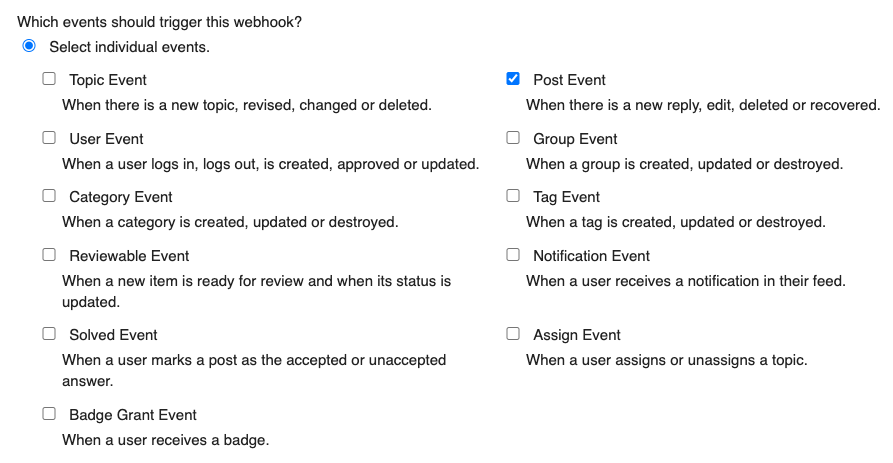Select the 'Select individual events' radio button

tap(29, 46)
